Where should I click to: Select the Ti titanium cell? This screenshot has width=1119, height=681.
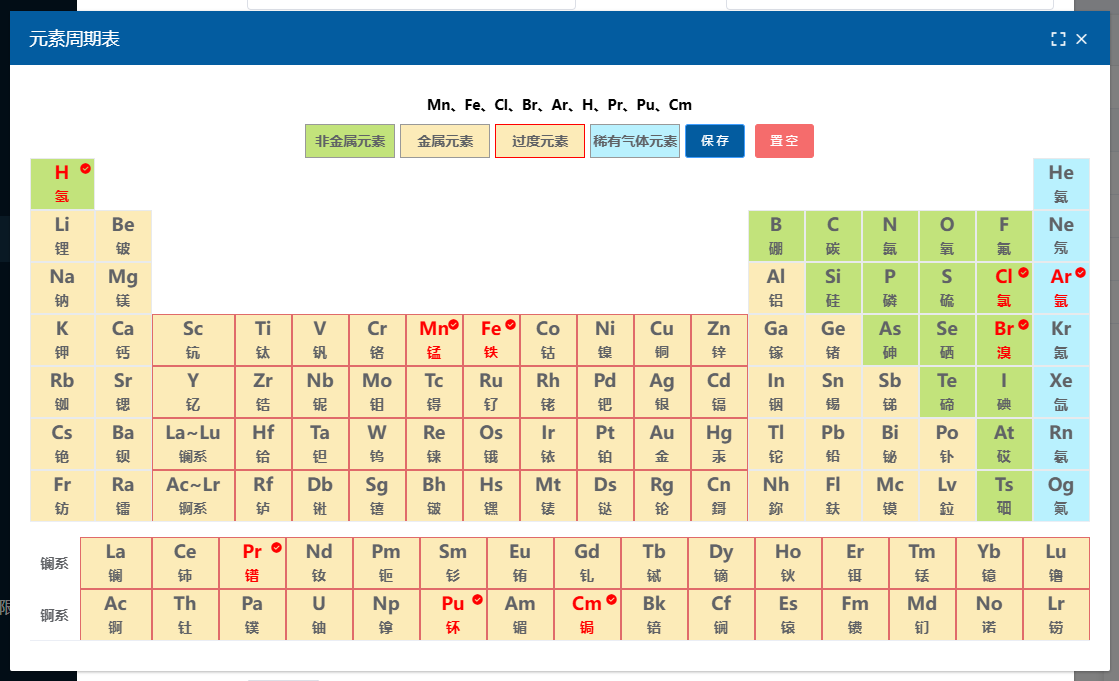point(263,340)
